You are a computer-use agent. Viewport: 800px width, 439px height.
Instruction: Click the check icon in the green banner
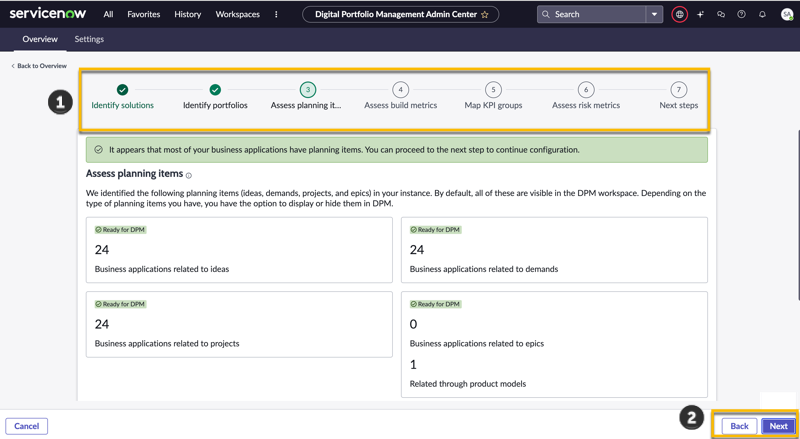point(98,150)
